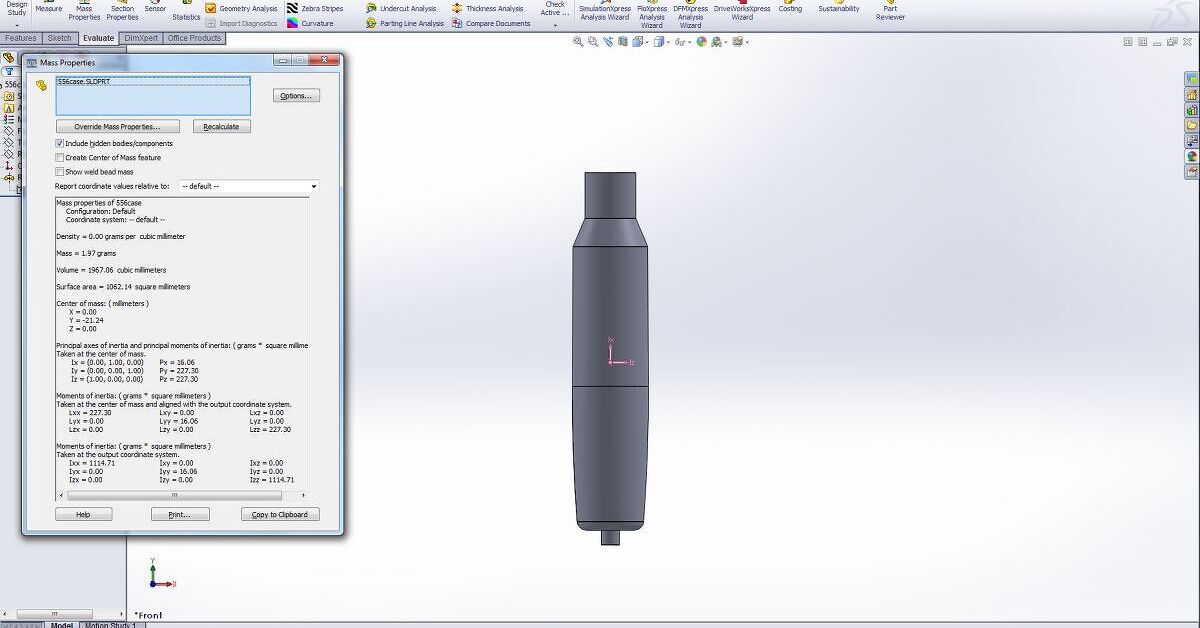Viewport: 1200px width, 628px height.
Task: Select the Measure tool
Action: click(x=49, y=8)
